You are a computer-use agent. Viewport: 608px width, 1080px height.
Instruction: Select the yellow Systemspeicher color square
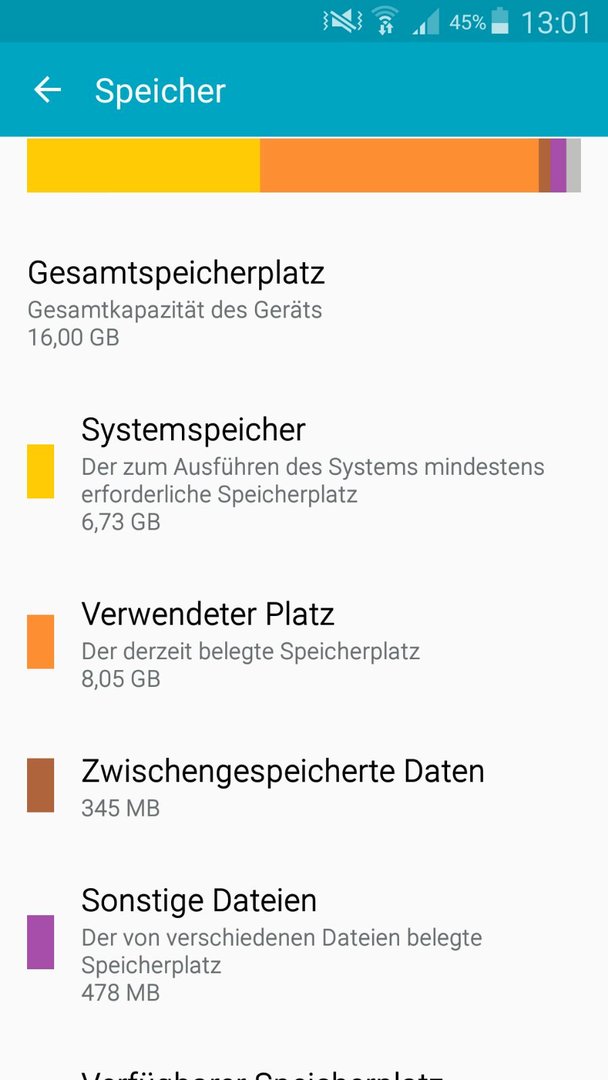[41, 471]
